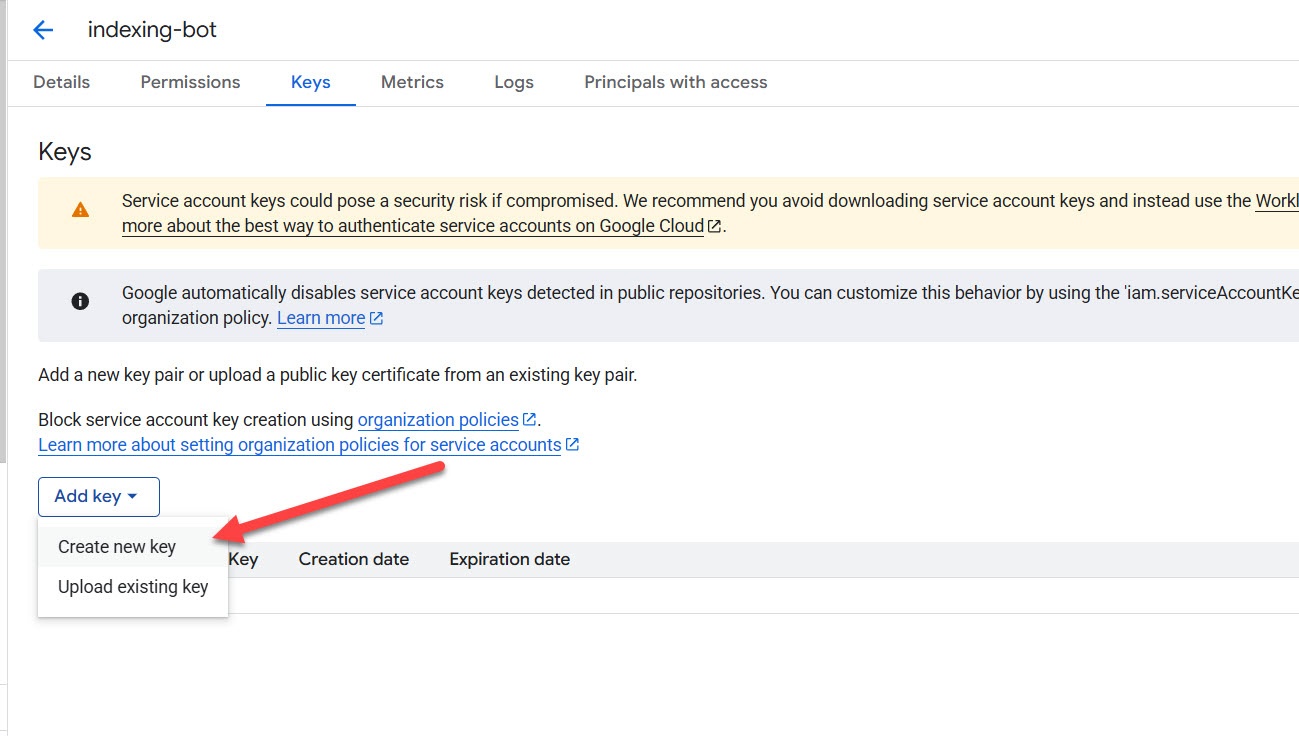Click external icon after service accounts policies link
Screen dimensions: 1299x736
(572, 445)
